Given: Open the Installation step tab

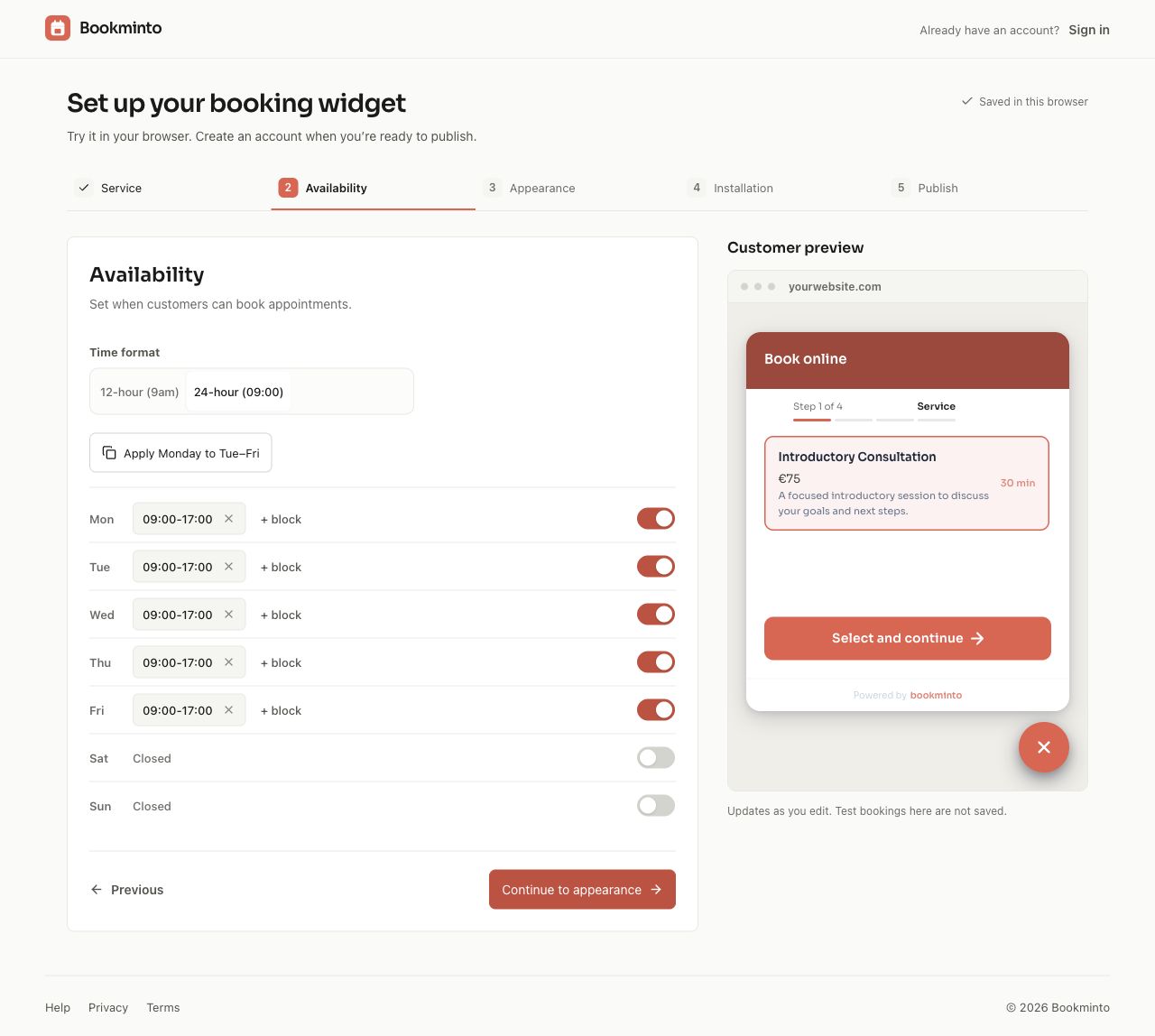Looking at the screenshot, I should coord(781,188).
